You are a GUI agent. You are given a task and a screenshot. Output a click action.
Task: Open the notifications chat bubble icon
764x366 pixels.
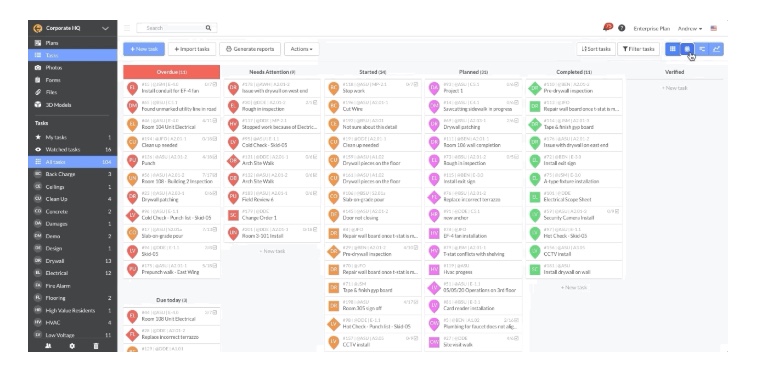[x=608, y=28]
